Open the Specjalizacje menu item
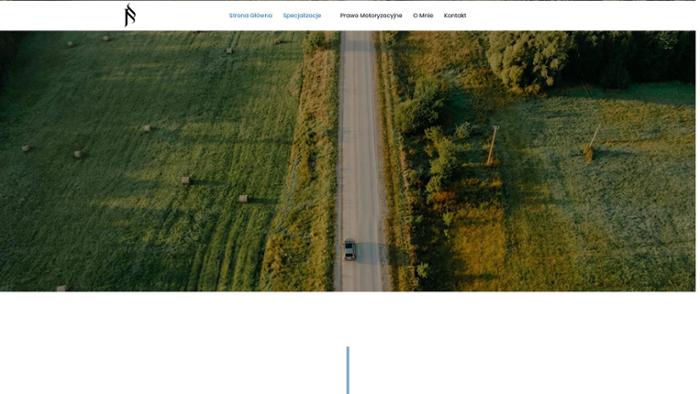Screen dimensions: 700x394 click(302, 16)
